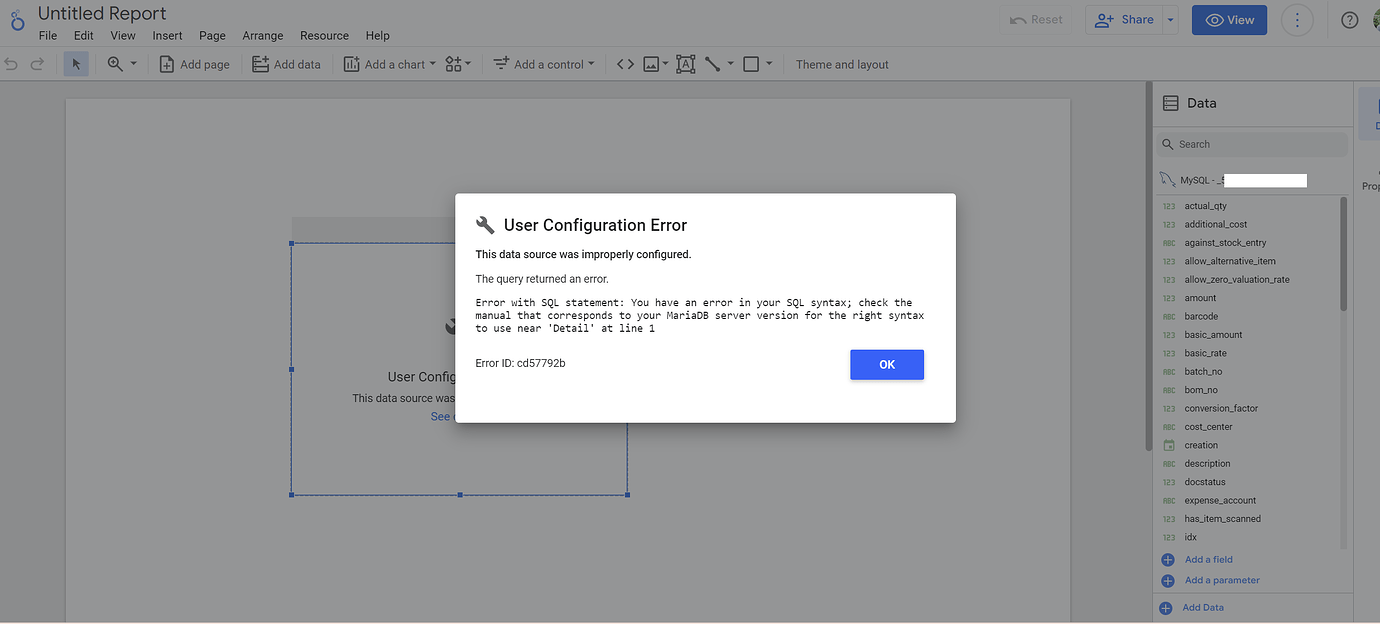
Task: Click the Redo icon
Action: click(37, 63)
